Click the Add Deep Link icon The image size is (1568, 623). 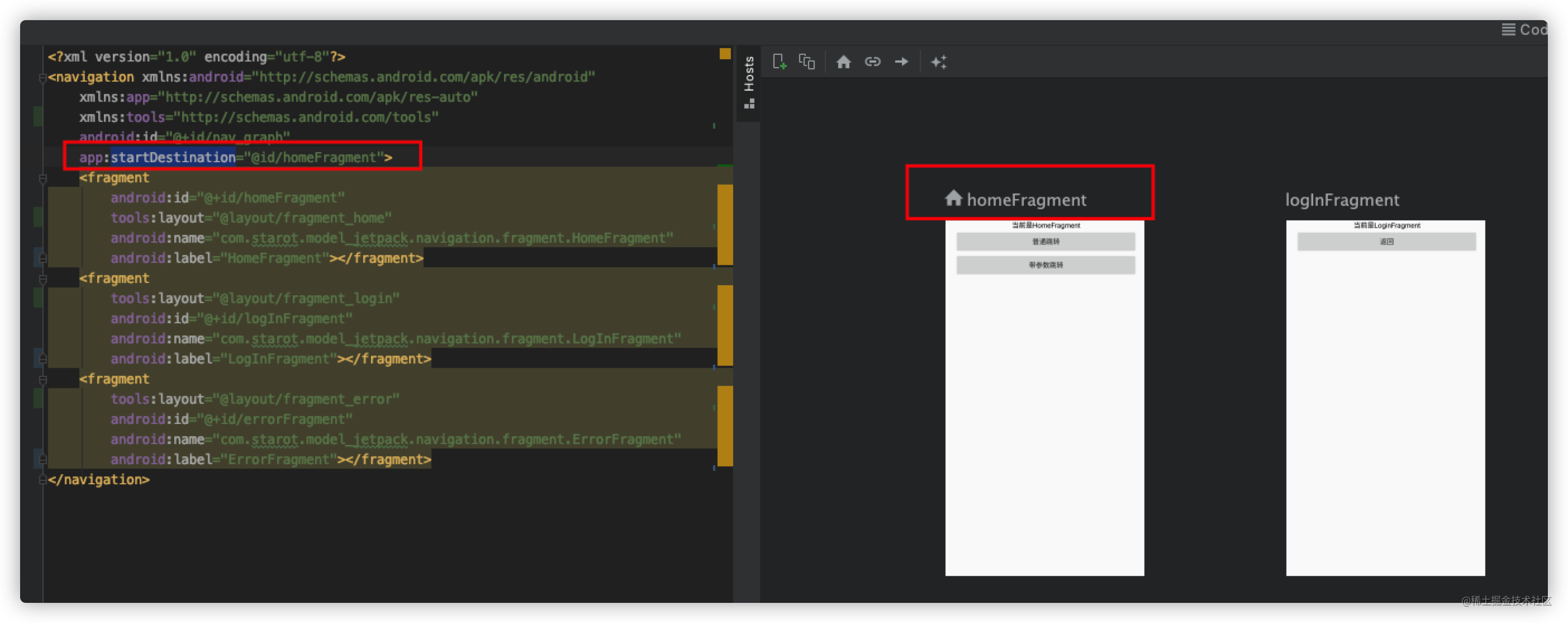click(872, 62)
